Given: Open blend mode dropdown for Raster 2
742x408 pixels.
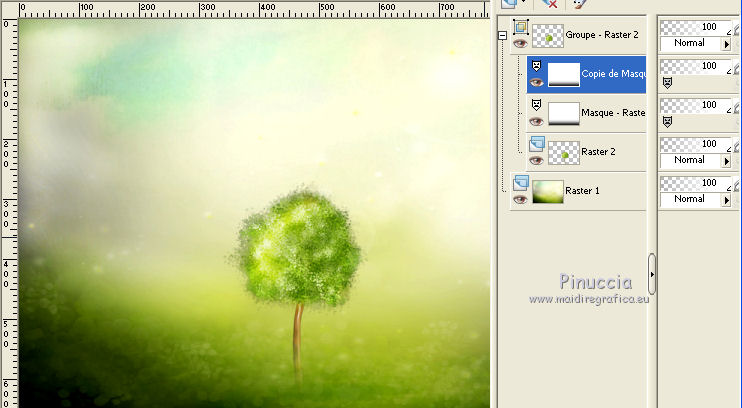Looking at the screenshot, I should (x=726, y=161).
